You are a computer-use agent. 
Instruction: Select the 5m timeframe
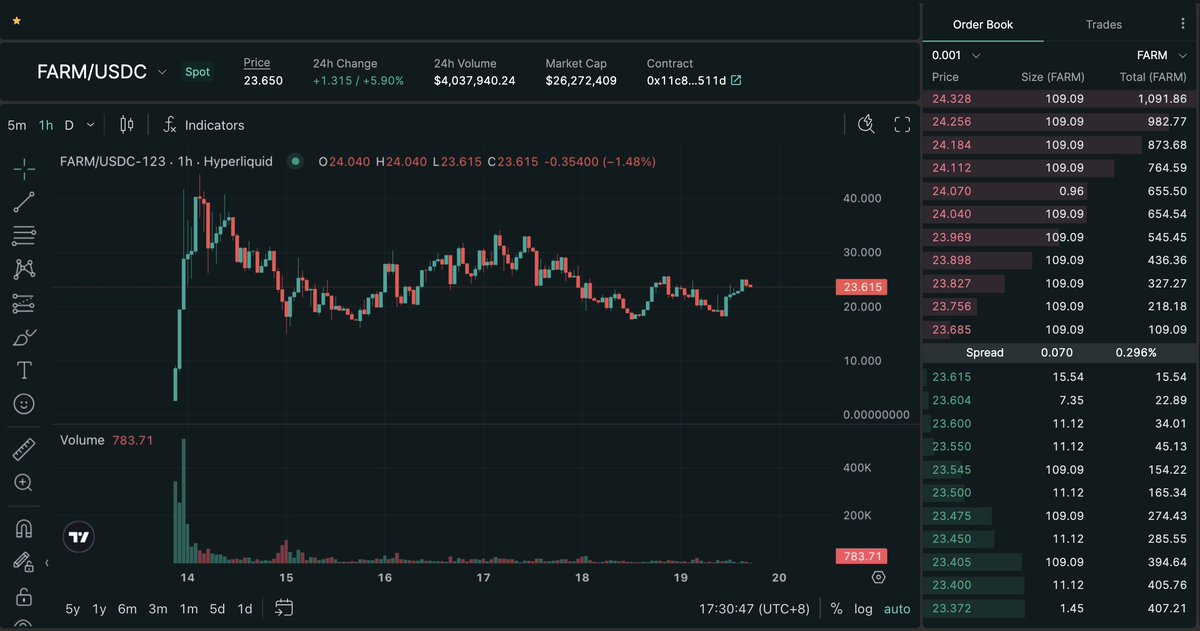click(17, 125)
